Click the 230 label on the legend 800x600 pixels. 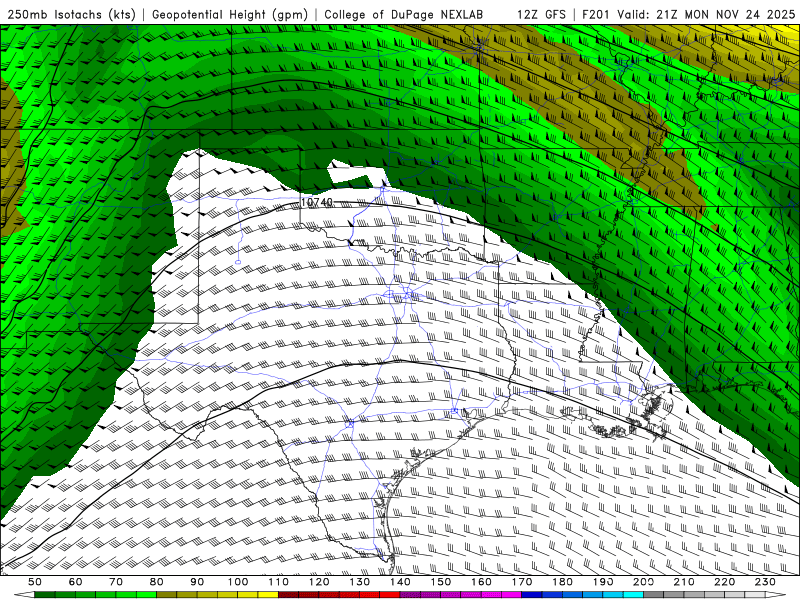[765, 582]
